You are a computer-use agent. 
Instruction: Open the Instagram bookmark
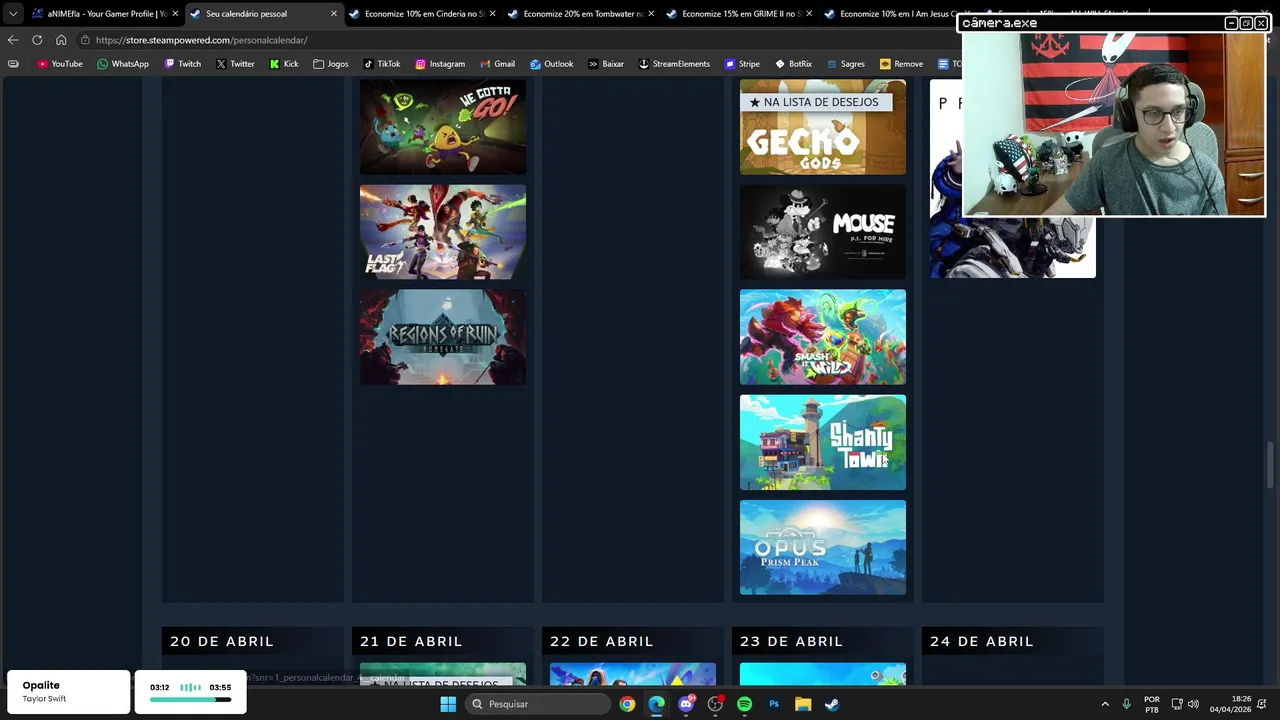(440, 64)
